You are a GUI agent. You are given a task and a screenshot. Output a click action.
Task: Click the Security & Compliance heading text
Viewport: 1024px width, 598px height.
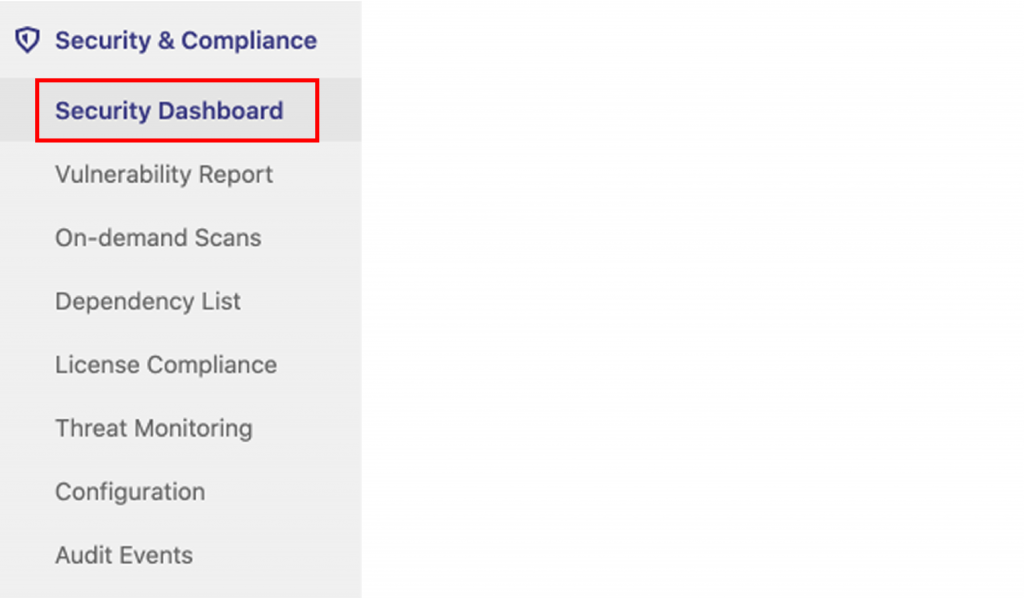coord(185,41)
